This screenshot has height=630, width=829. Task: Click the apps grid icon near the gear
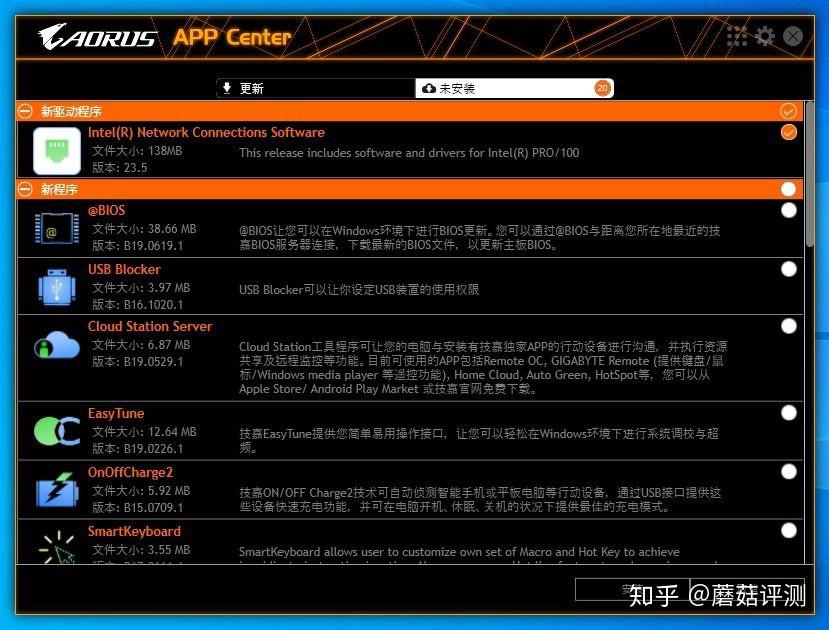[736, 36]
